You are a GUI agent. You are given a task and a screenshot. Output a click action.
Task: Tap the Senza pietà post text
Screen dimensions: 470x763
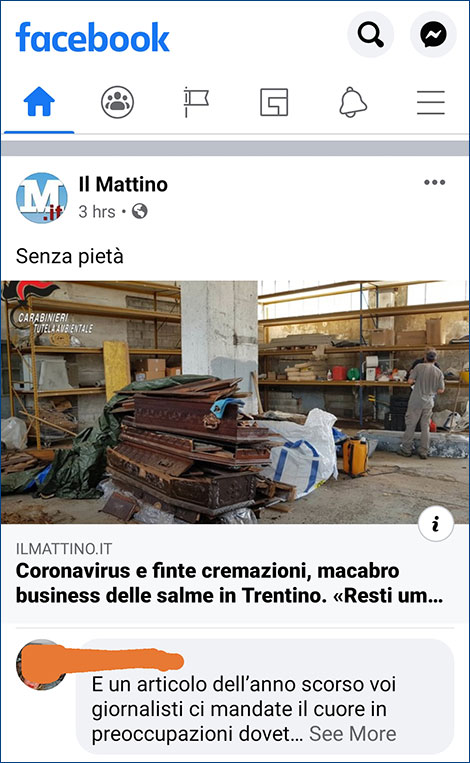click(70, 256)
